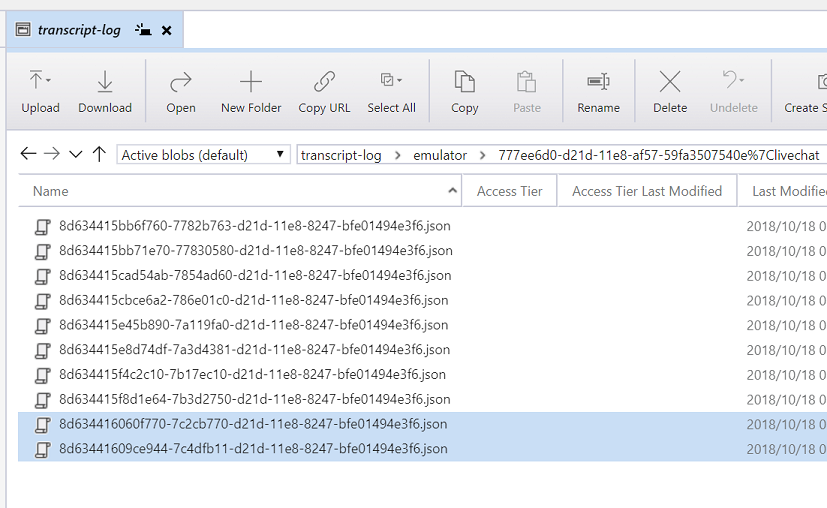Click blob icon of 8d634415cad54ab file
827x508 pixels.
(x=43, y=276)
